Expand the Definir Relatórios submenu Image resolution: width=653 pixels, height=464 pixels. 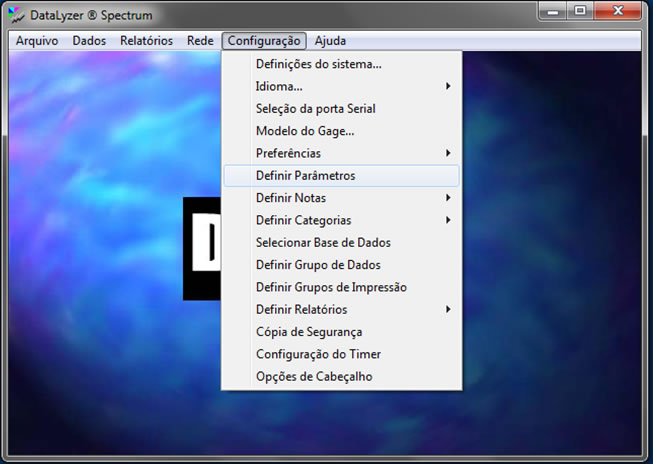(x=301, y=309)
